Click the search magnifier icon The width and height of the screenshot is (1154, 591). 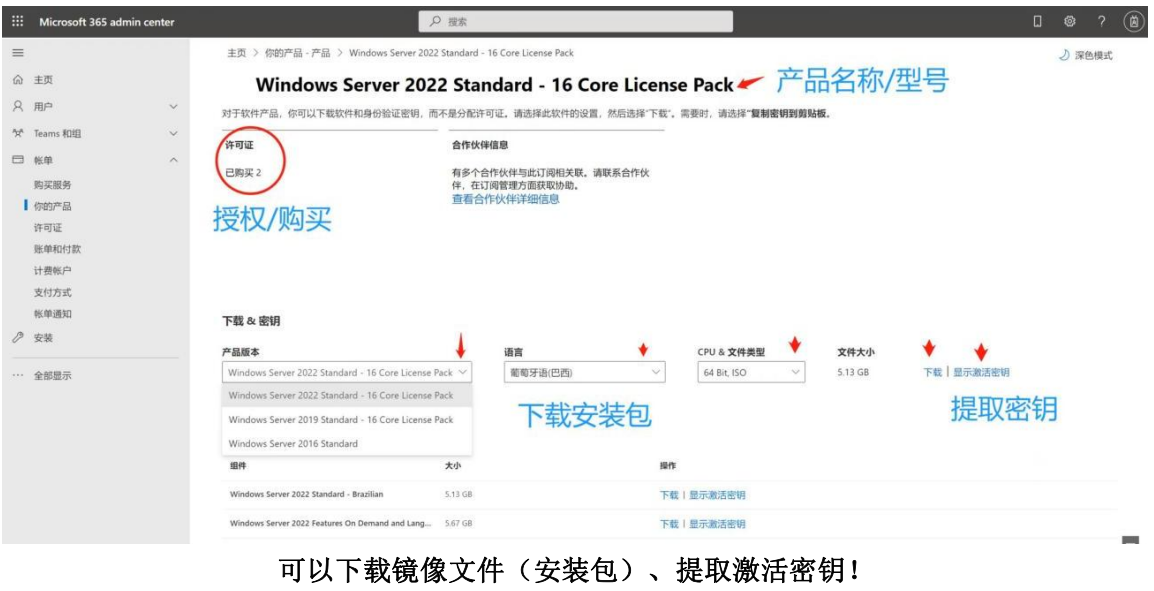click(436, 21)
